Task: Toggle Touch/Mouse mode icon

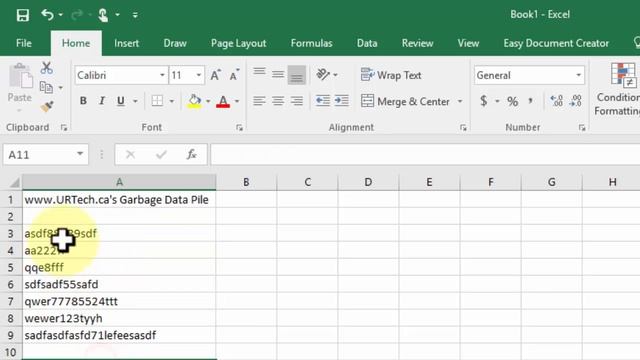Action: click(103, 15)
